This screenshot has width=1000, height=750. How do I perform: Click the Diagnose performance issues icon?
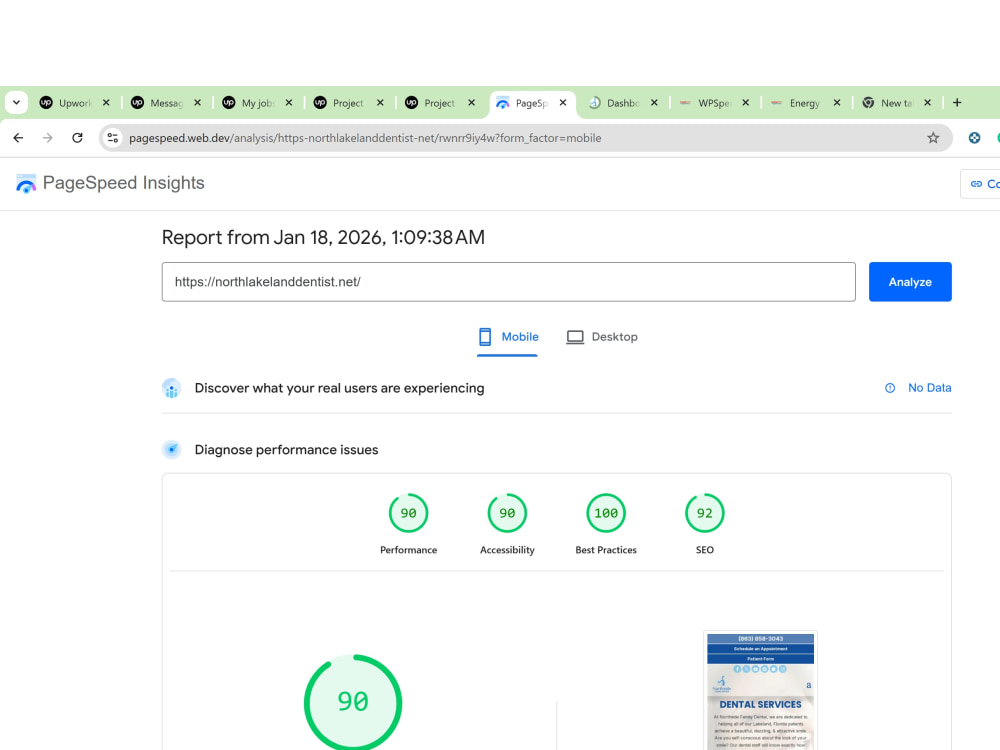[172, 450]
